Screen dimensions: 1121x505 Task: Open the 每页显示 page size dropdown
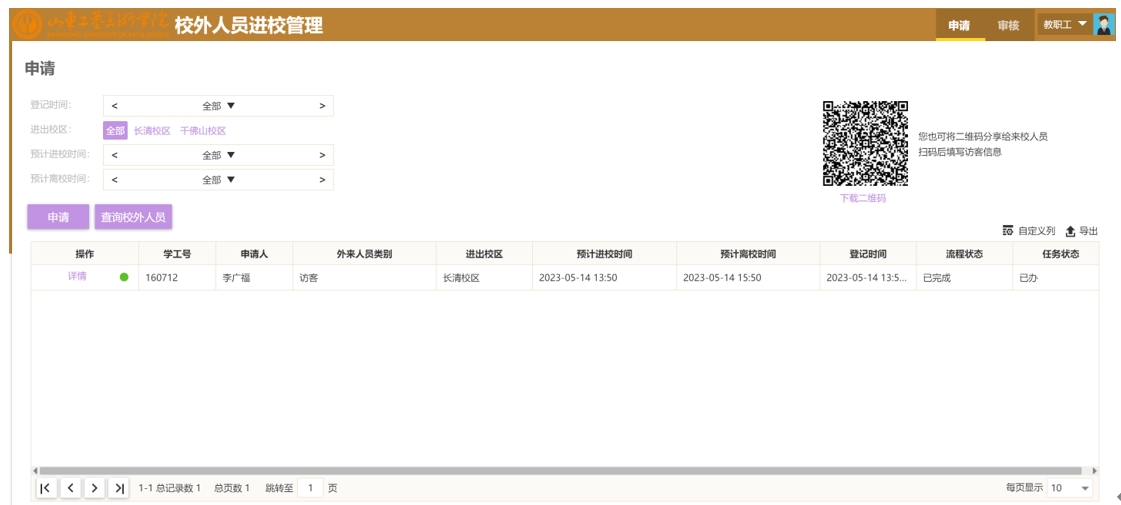point(1070,488)
